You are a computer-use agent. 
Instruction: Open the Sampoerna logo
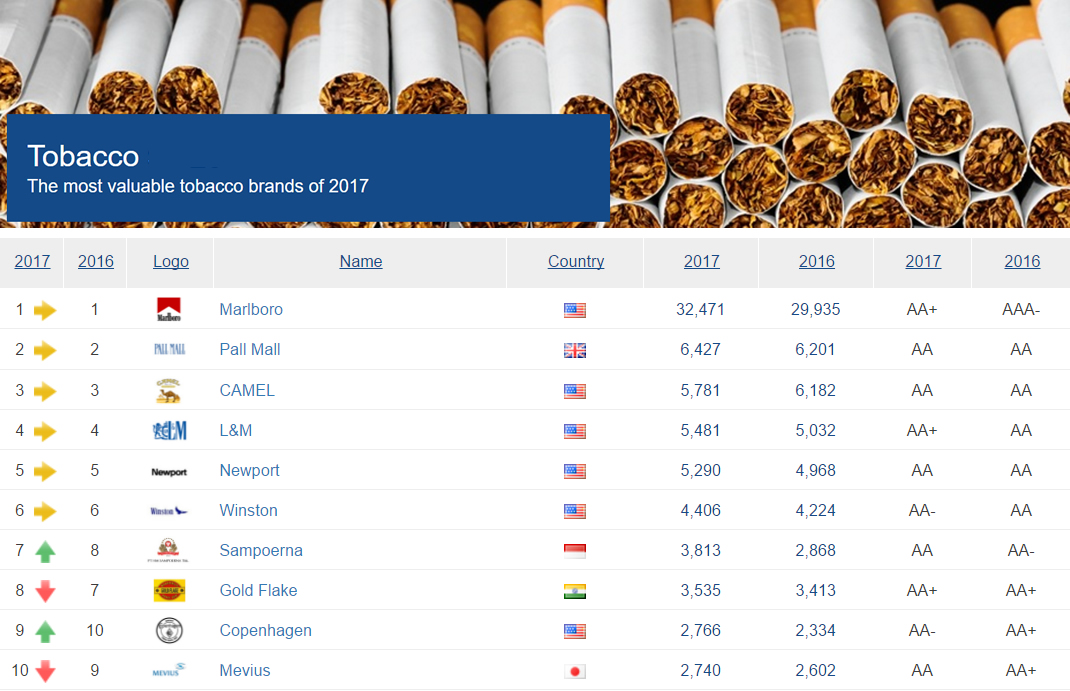pos(168,550)
